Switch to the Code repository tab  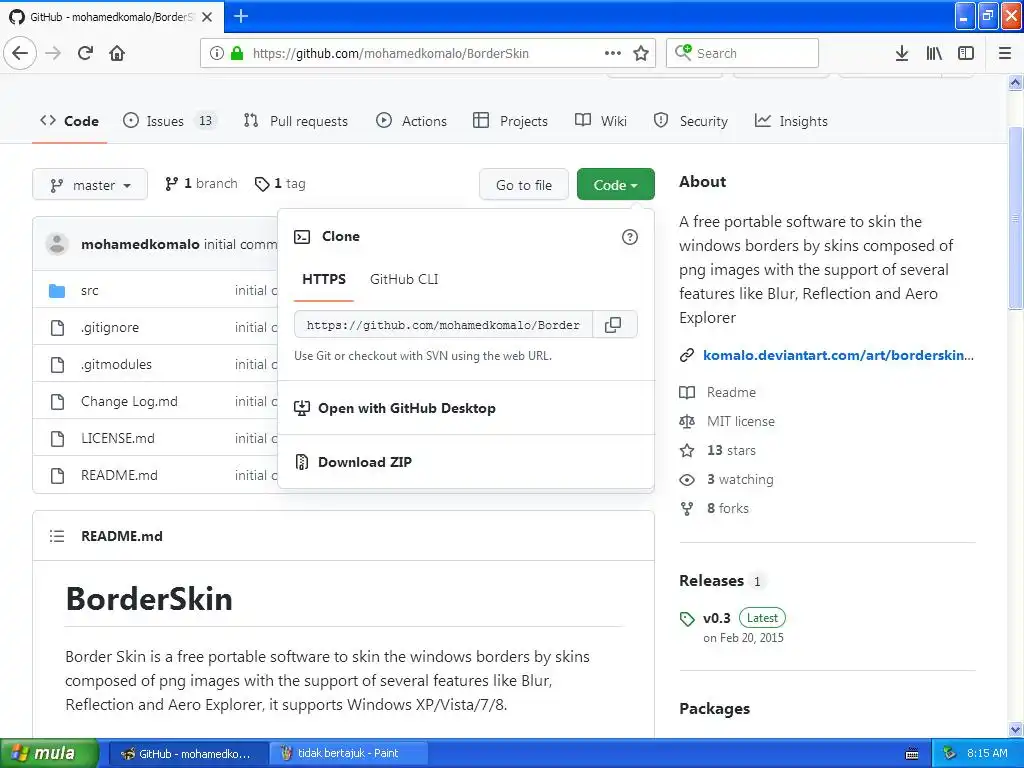coord(69,121)
